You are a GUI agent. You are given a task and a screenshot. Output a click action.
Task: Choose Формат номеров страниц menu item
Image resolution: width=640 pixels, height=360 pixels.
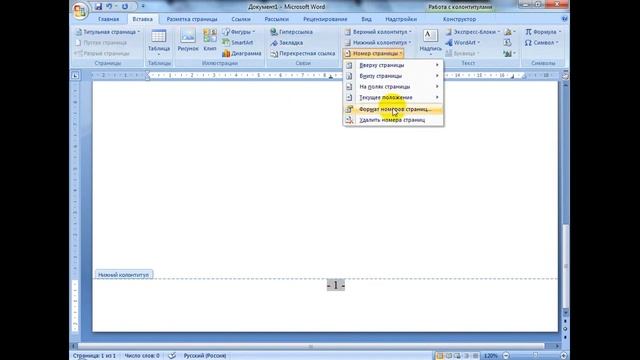pyautogui.click(x=393, y=109)
